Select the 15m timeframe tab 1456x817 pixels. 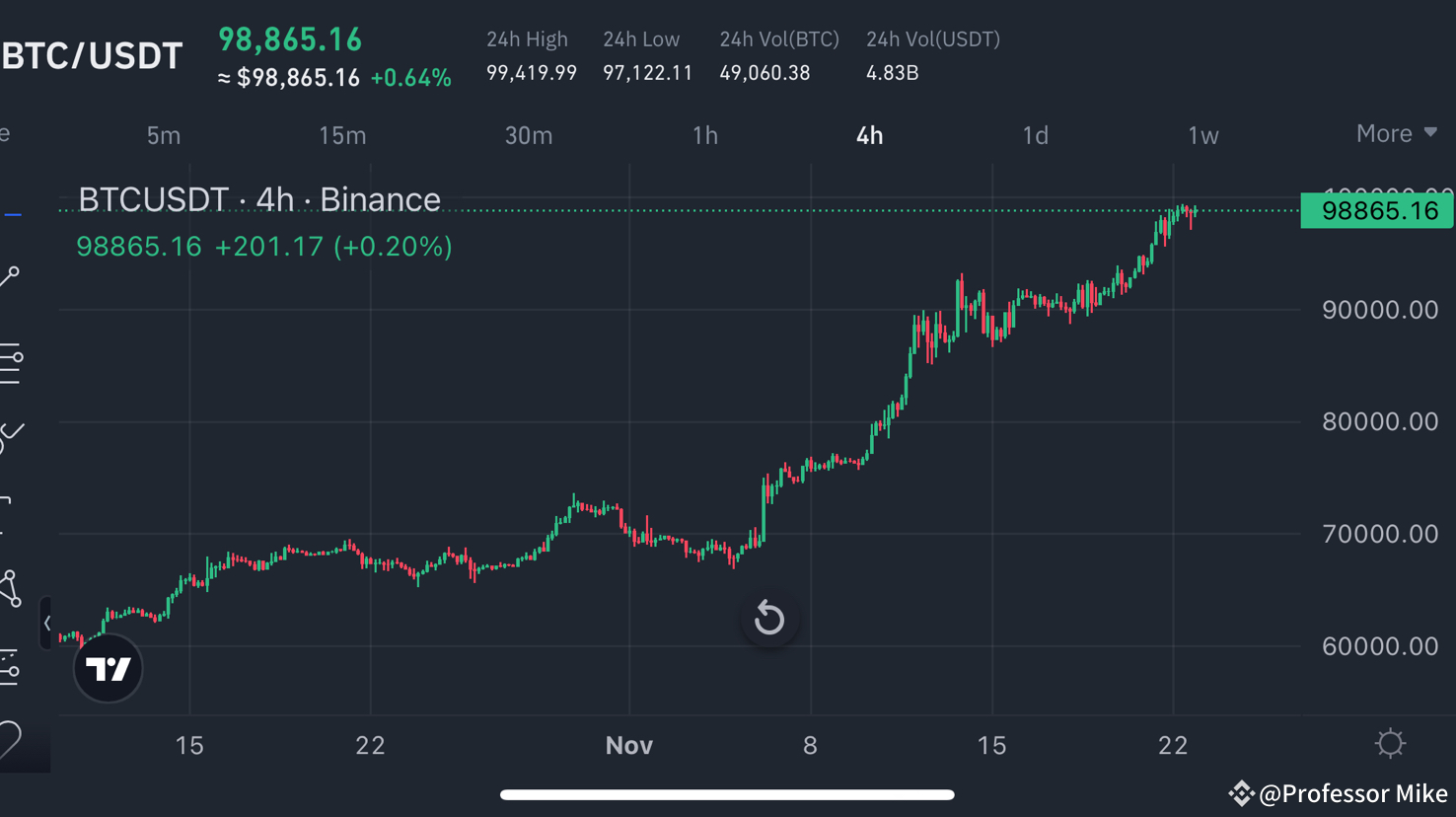coord(342,135)
